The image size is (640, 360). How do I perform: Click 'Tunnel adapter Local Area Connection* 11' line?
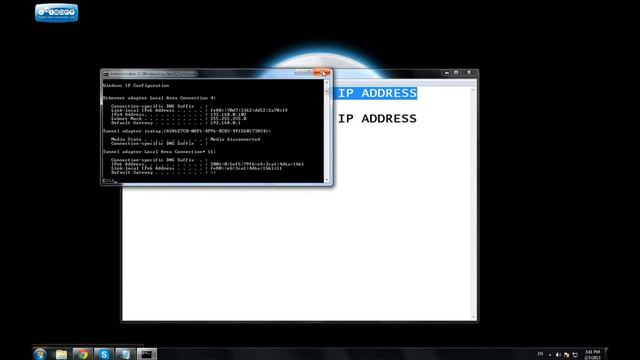pos(160,152)
